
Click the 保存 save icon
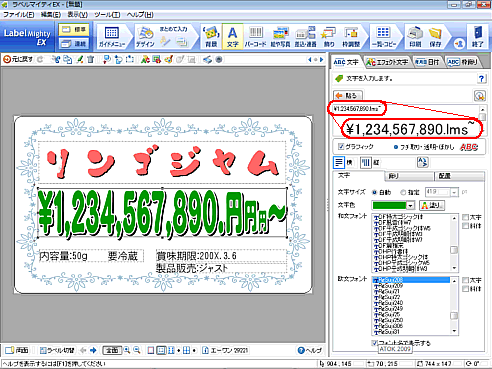point(435,37)
